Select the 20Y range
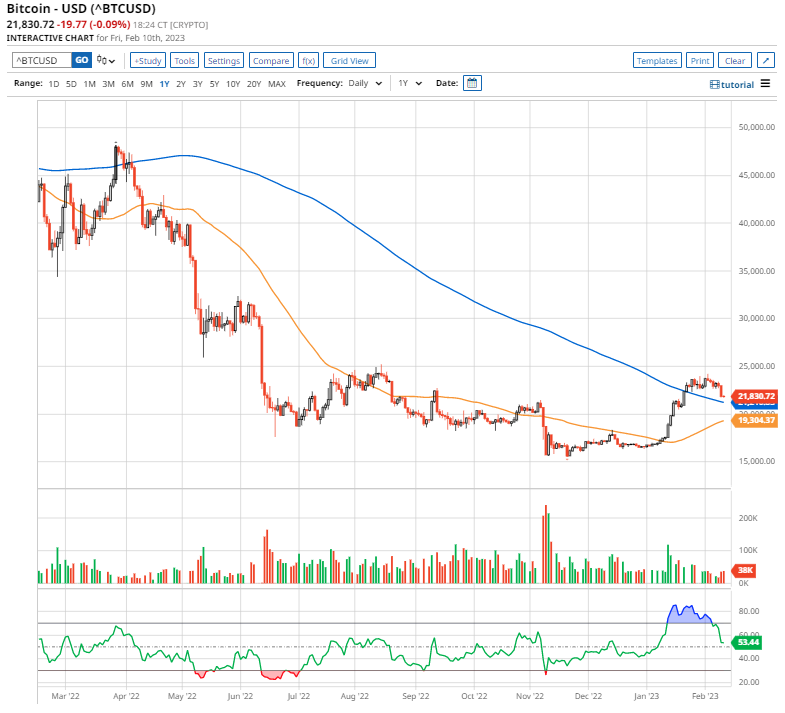Screen dimensions: 785x713 [x=254, y=84]
